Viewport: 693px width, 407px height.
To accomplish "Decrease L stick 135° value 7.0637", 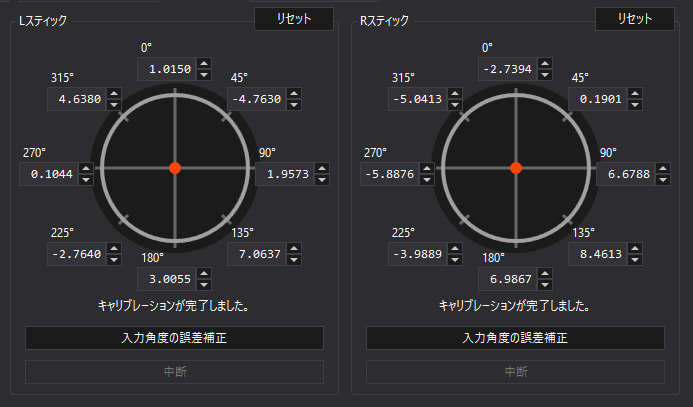I will coord(294,260).
